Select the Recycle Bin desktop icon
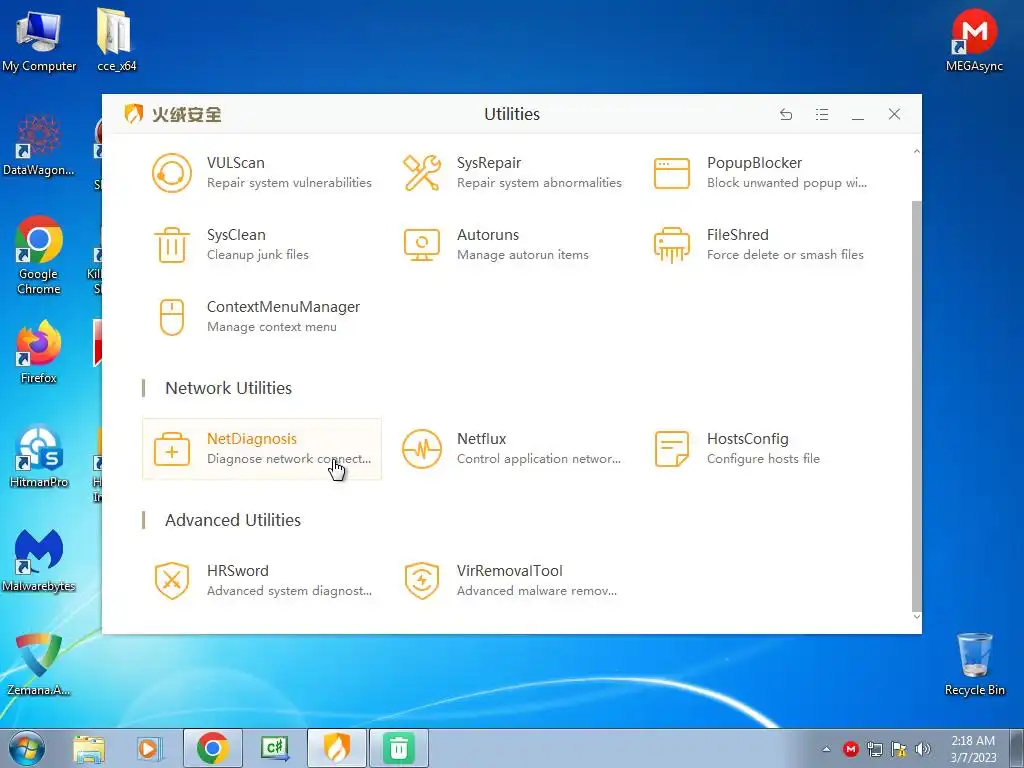 pyautogui.click(x=974, y=664)
